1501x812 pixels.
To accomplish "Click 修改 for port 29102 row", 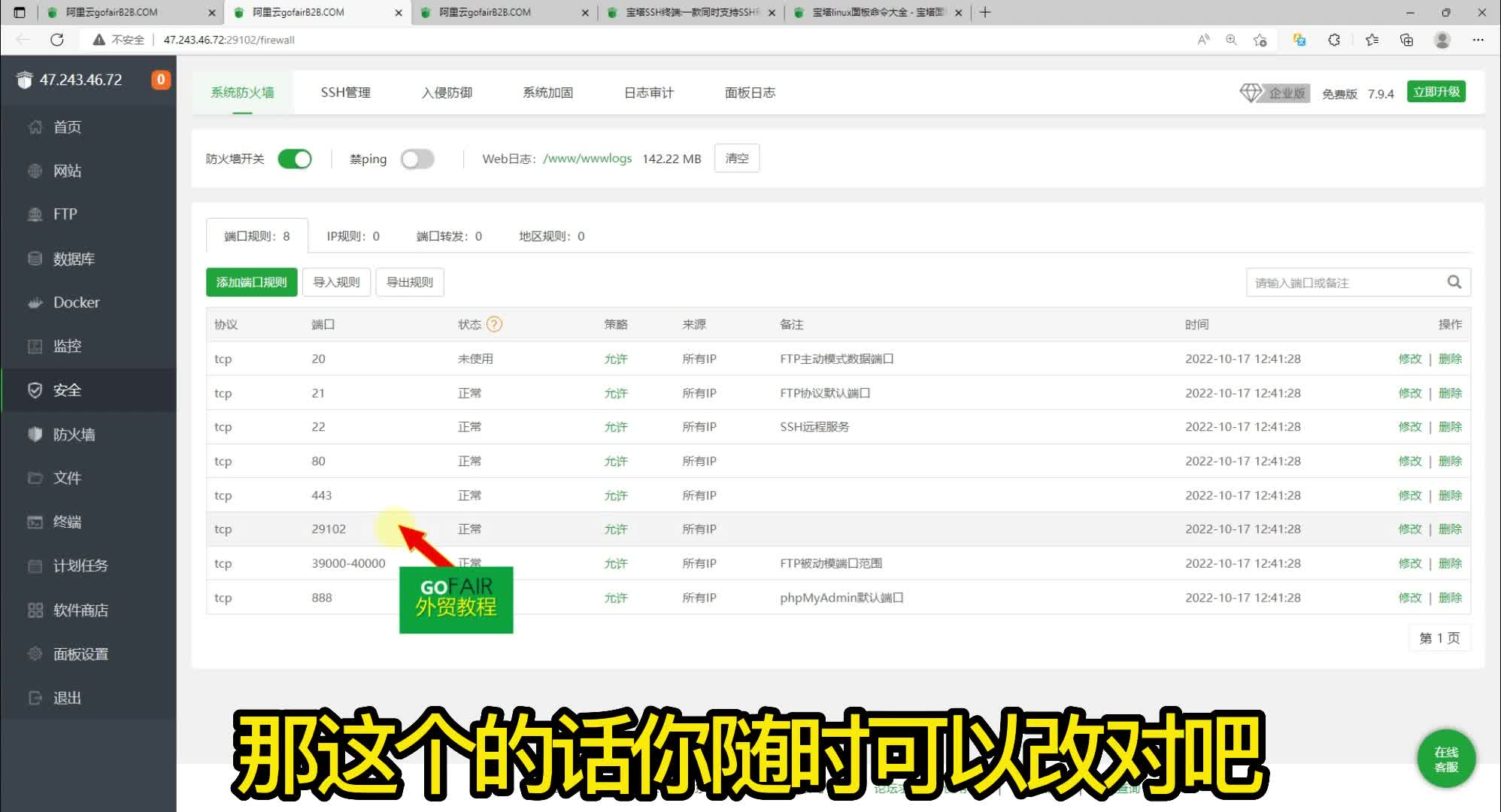I will (x=1410, y=529).
